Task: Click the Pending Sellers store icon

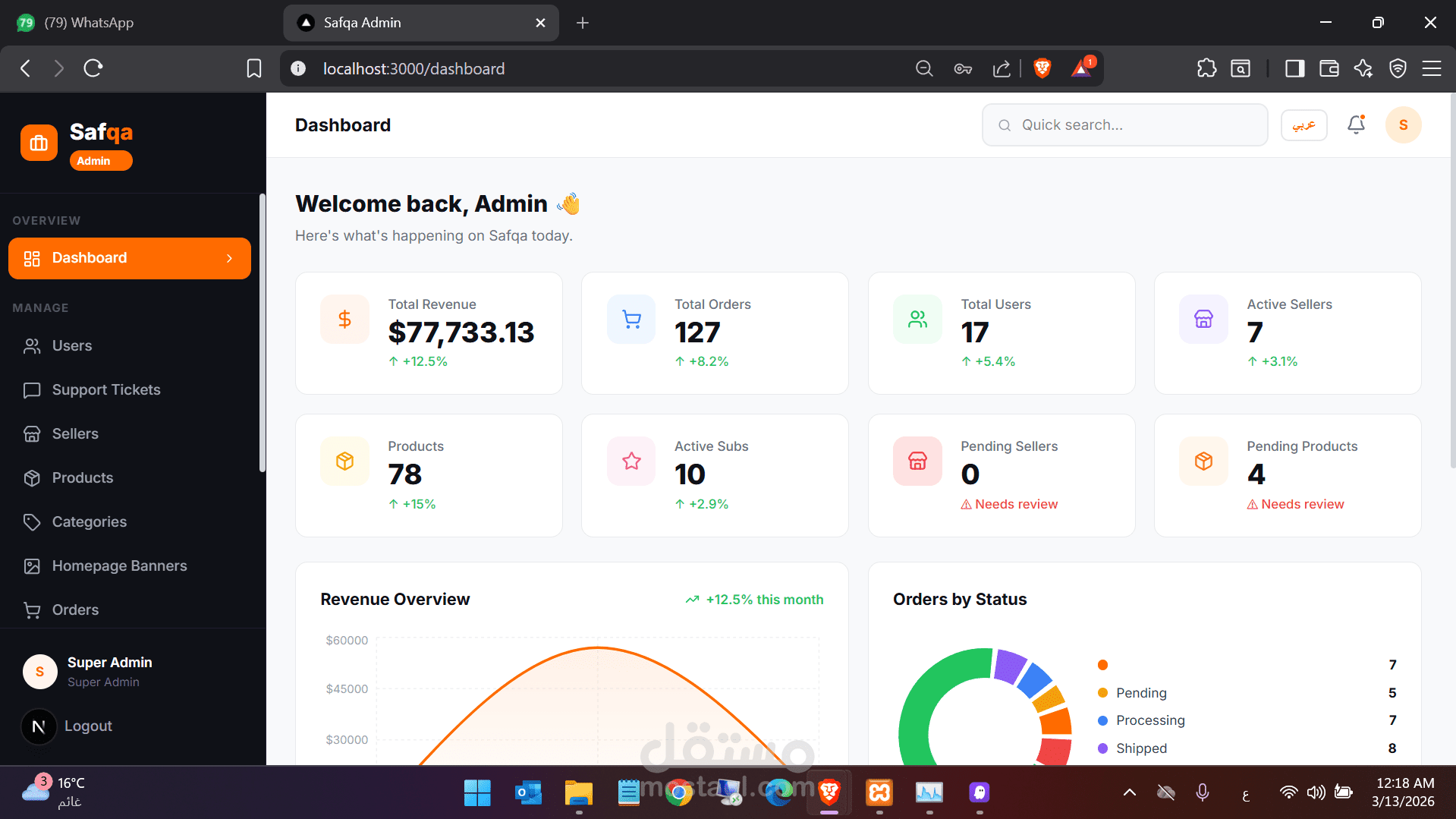Action: point(917,461)
